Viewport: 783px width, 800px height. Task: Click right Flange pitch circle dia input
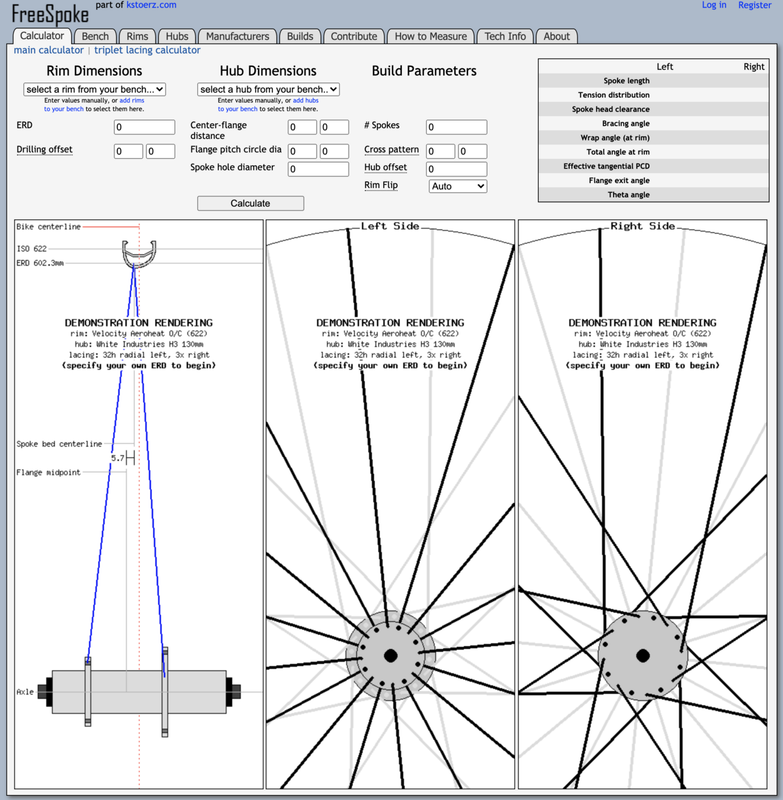[334, 152]
